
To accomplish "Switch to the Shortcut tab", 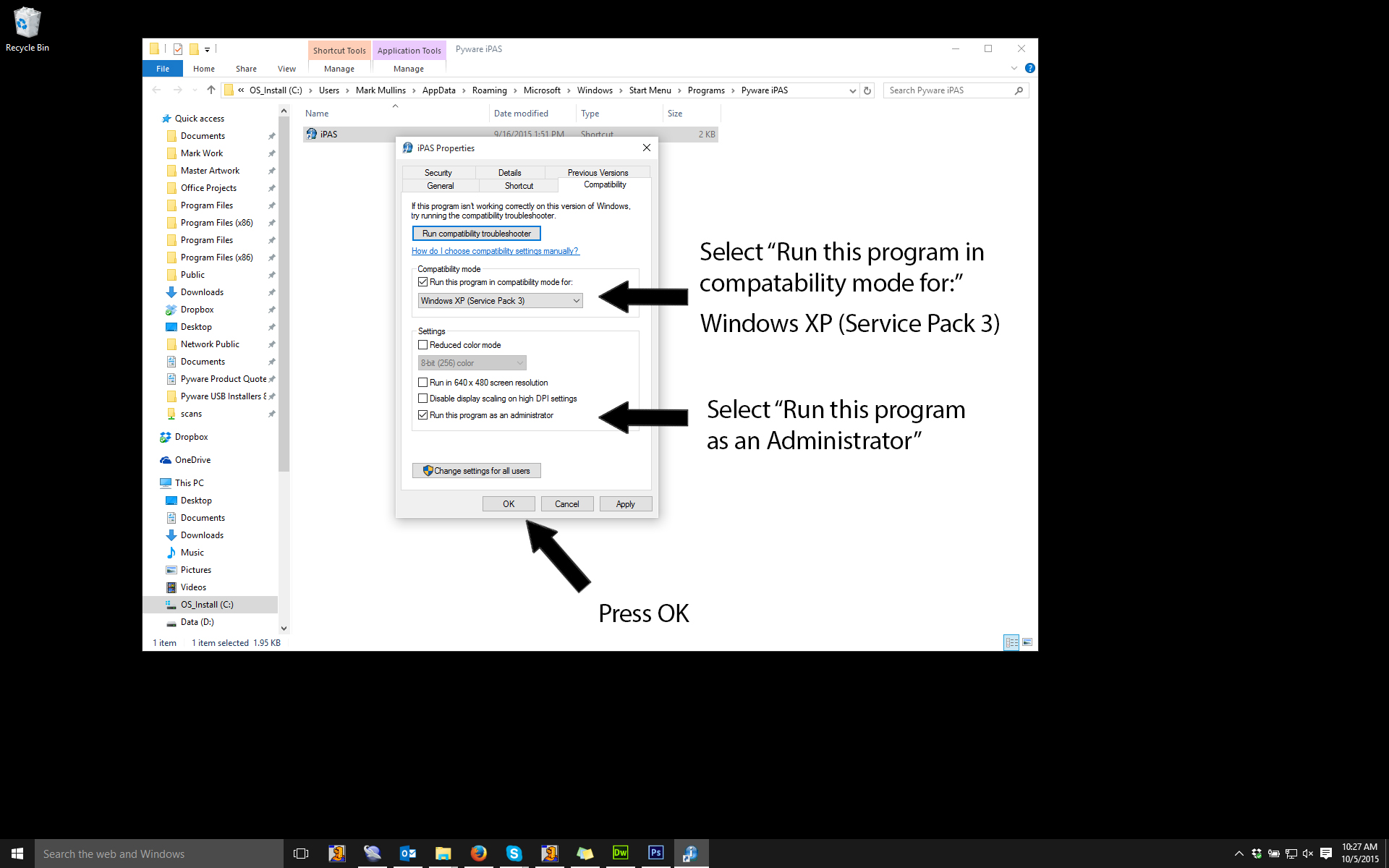I will click(519, 186).
